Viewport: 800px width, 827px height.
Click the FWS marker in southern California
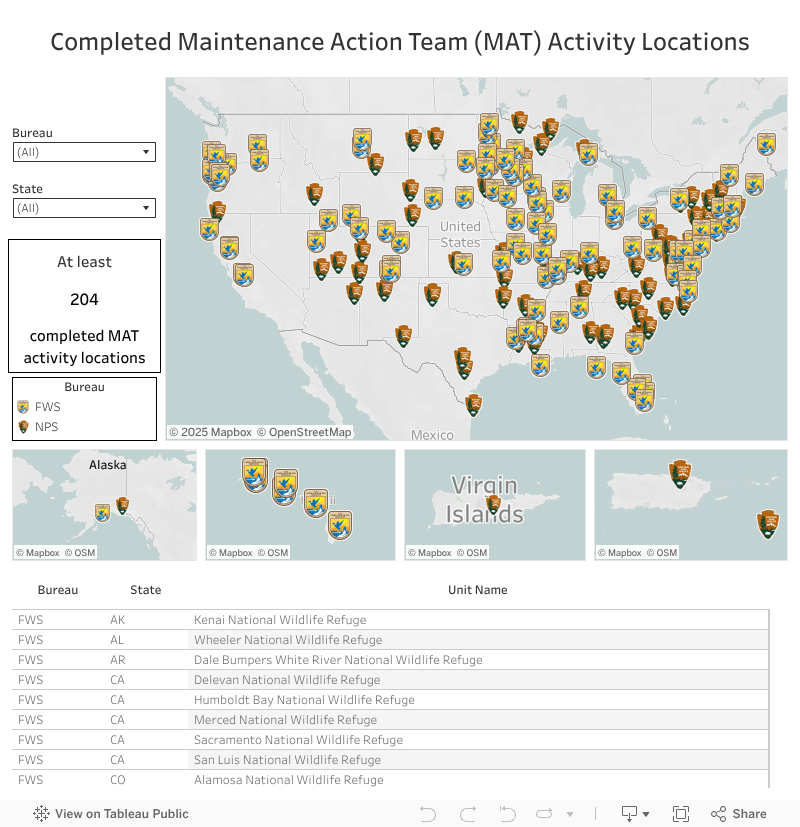tap(243, 275)
